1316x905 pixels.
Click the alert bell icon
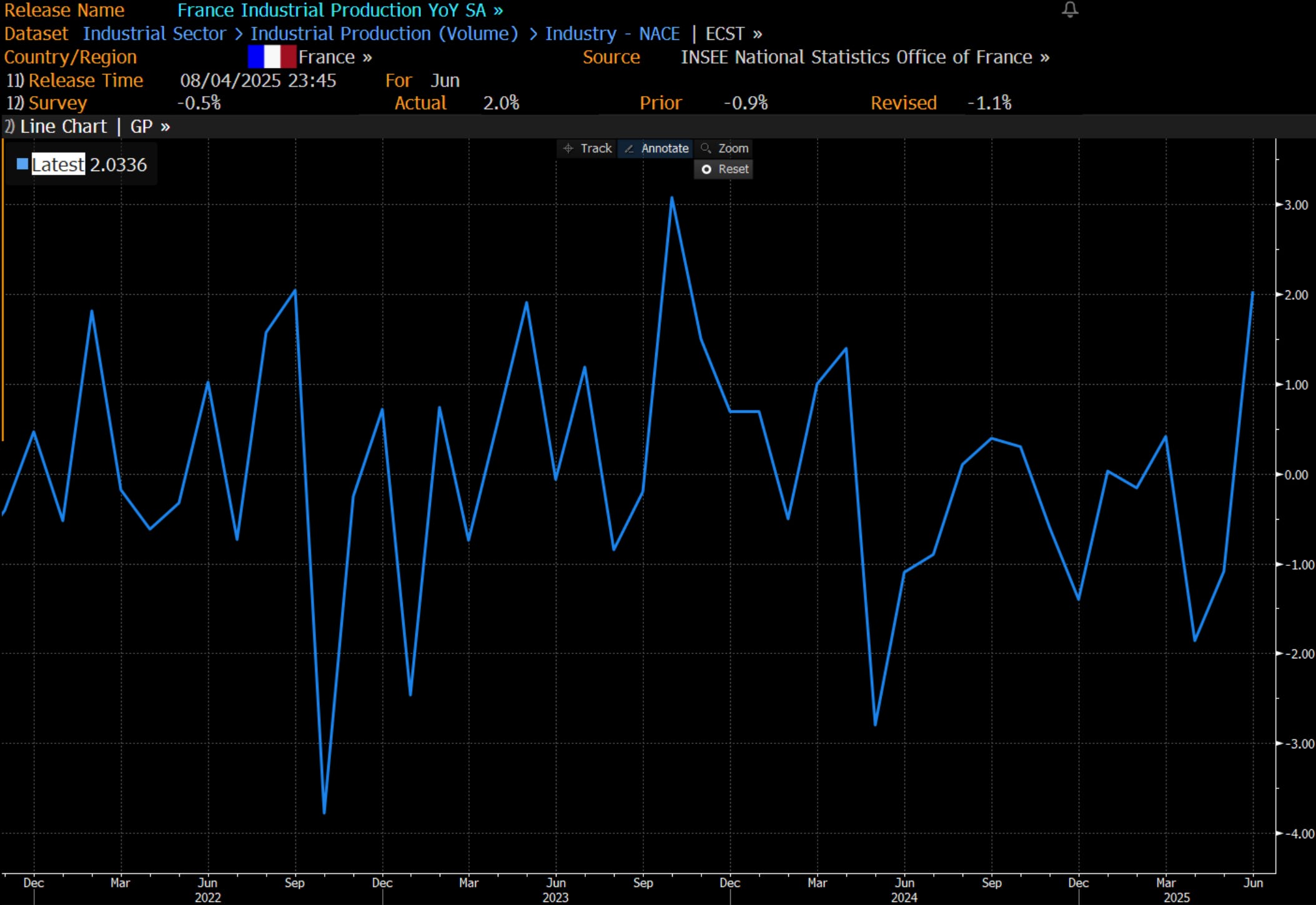tap(1070, 9)
